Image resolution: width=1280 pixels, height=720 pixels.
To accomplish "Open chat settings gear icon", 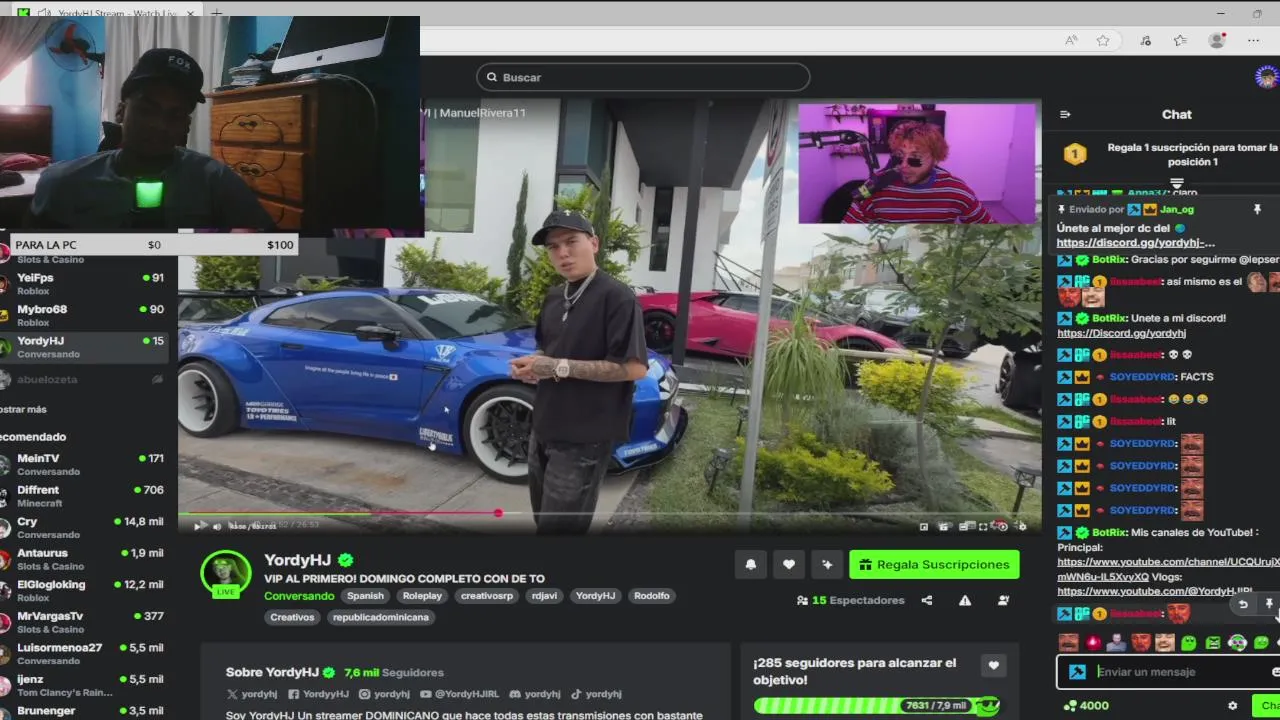I will (x=1232, y=706).
